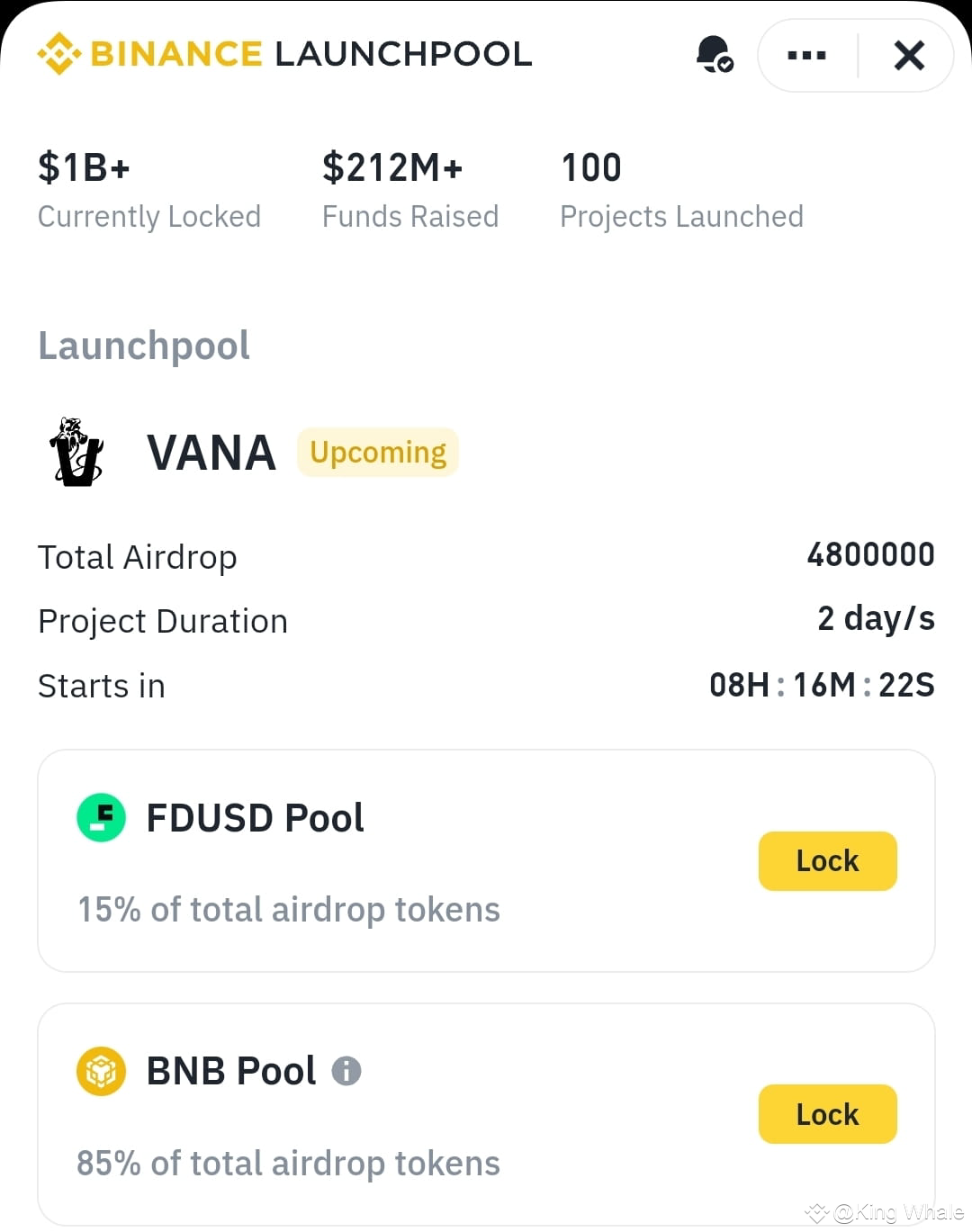
Task: Tap the BNB coin icon
Action: pyautogui.click(x=101, y=1071)
